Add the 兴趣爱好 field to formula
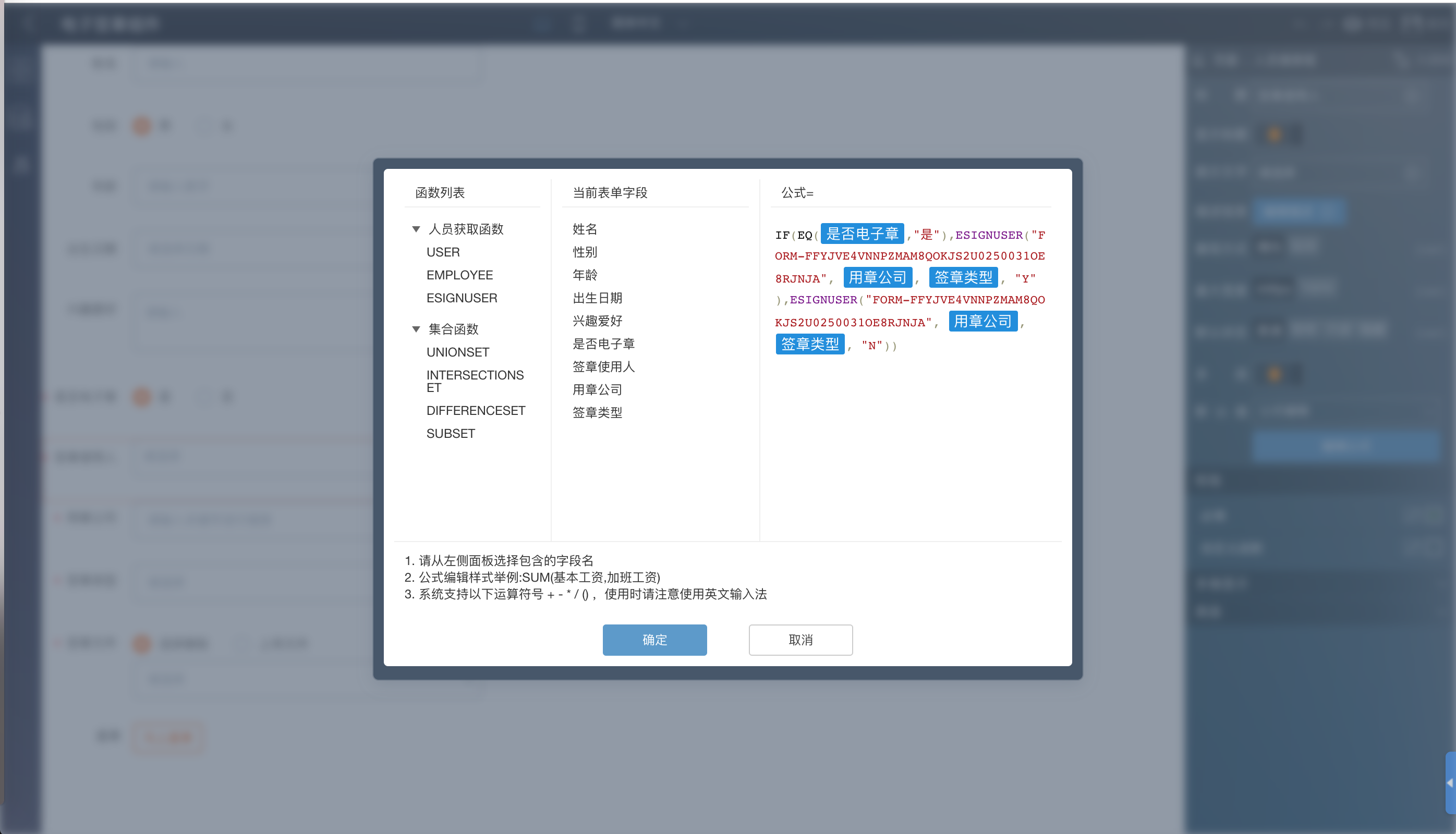Image resolution: width=1456 pixels, height=834 pixels. coord(597,321)
